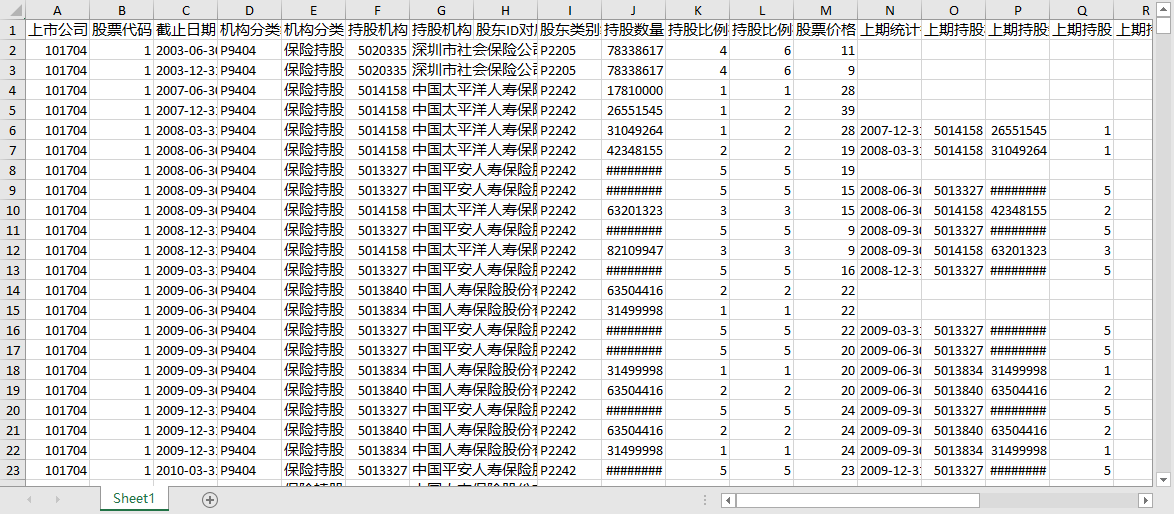Click the horizontal scrollbar right arrow
This screenshot has height=514, width=1174.
pos(1144,499)
